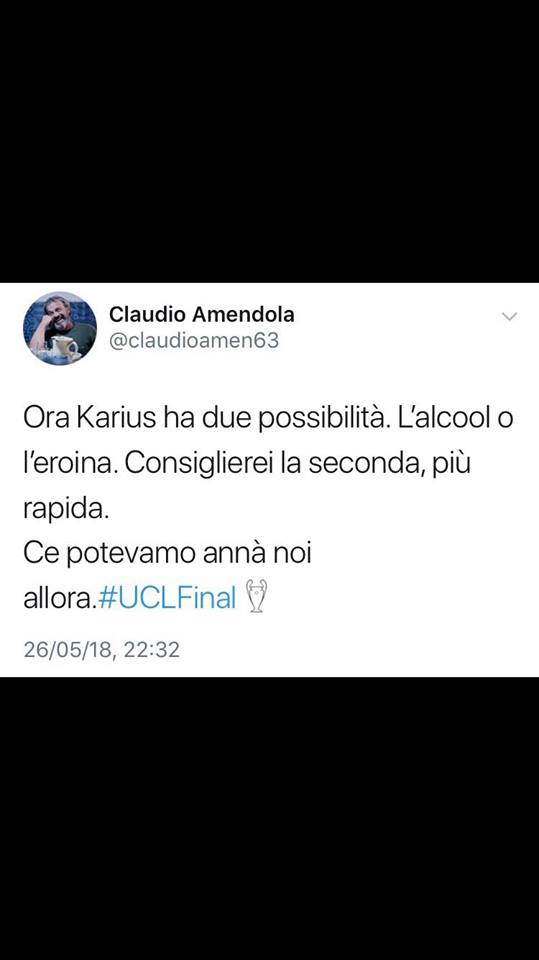Click the word allora before the hashtag

[x=58, y=598]
